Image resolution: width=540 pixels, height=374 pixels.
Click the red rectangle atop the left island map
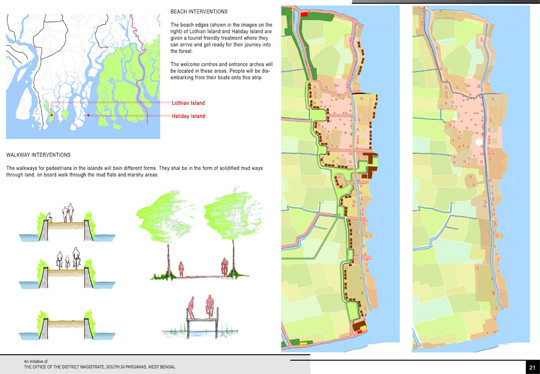[304, 14]
